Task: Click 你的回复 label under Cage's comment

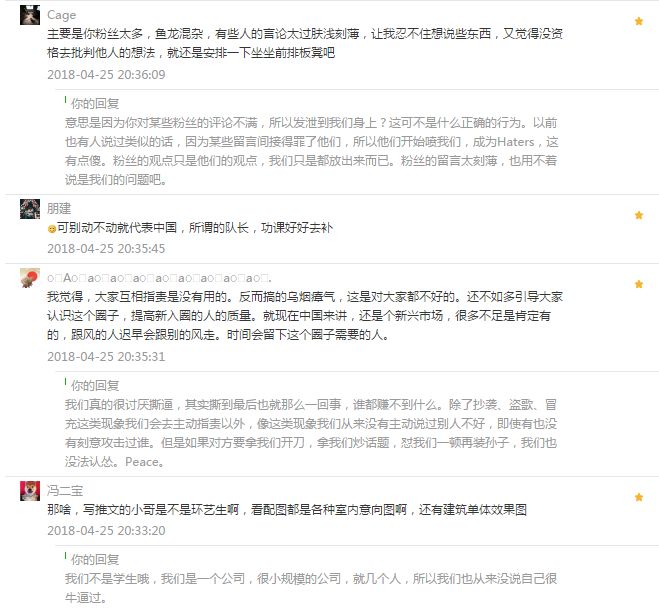Action: 95,103
